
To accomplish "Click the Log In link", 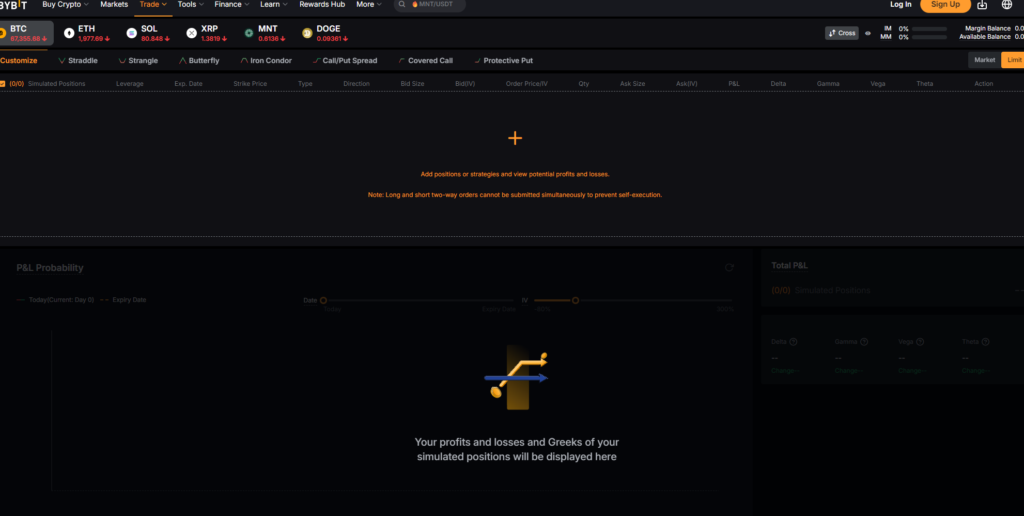I will tap(901, 5).
